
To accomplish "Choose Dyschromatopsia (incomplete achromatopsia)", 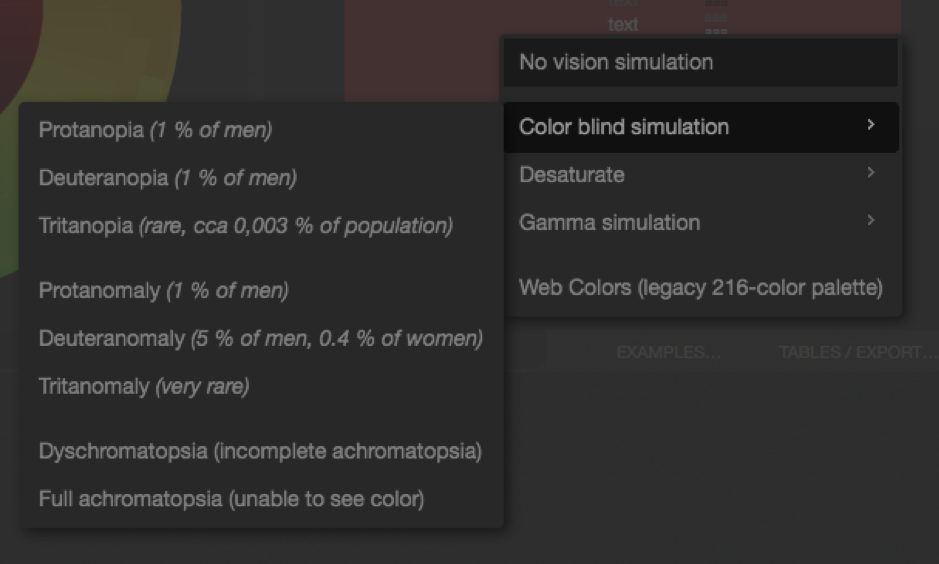I will point(260,451).
